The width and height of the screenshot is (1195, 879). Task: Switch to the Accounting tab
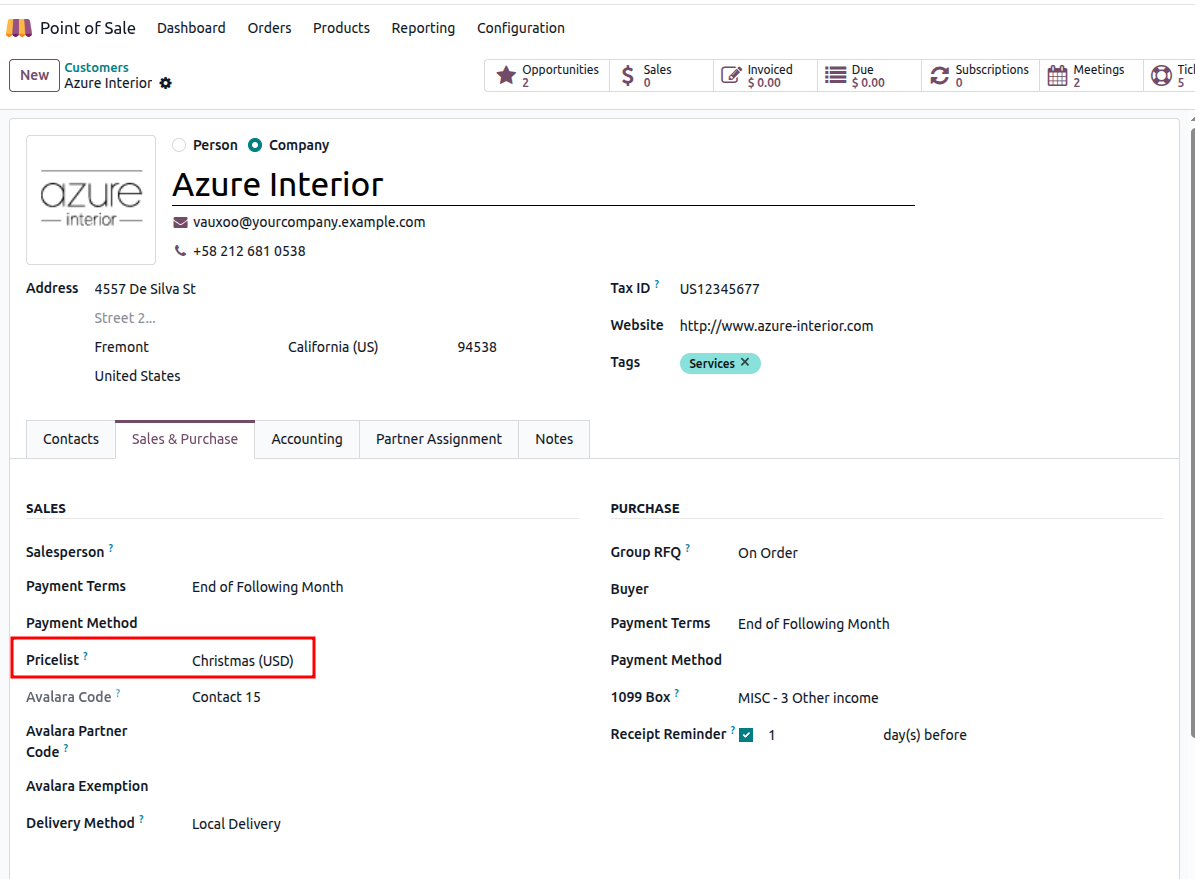click(x=307, y=439)
